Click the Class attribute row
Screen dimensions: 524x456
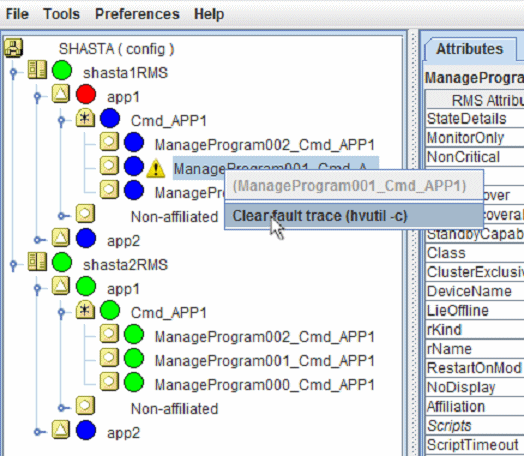point(475,253)
